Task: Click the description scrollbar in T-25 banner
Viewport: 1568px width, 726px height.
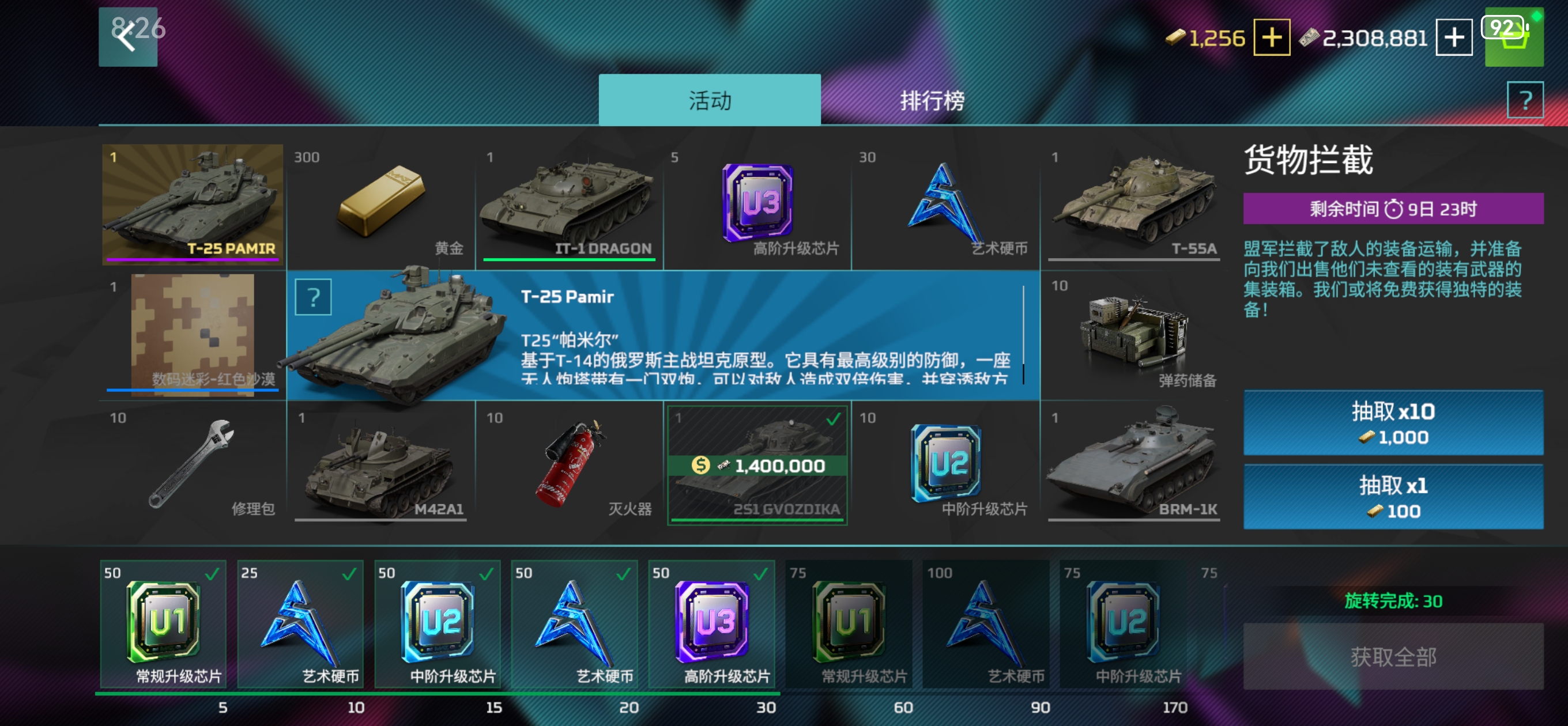Action: pyautogui.click(x=1024, y=335)
